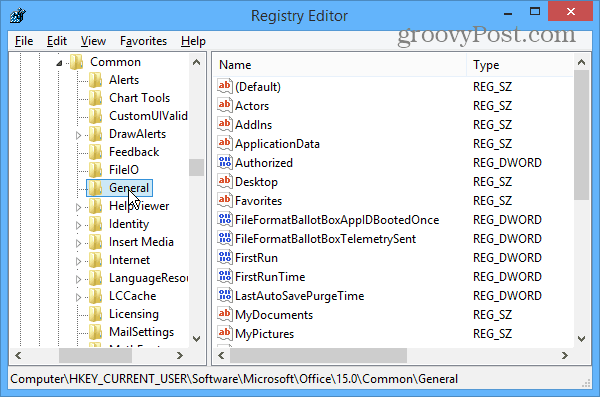This screenshot has width=600, height=397.
Task: Open the View menu
Action: coord(93,41)
